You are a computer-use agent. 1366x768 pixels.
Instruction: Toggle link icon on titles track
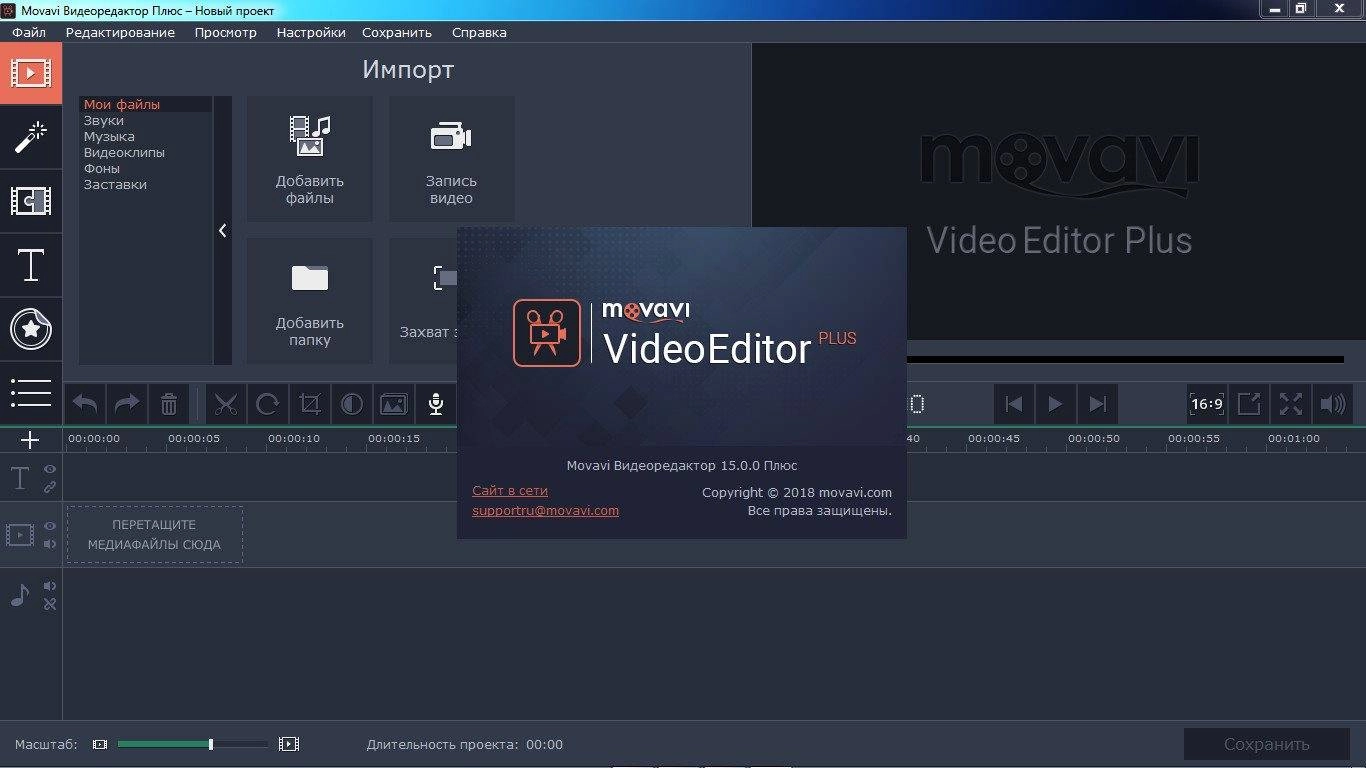[x=49, y=487]
